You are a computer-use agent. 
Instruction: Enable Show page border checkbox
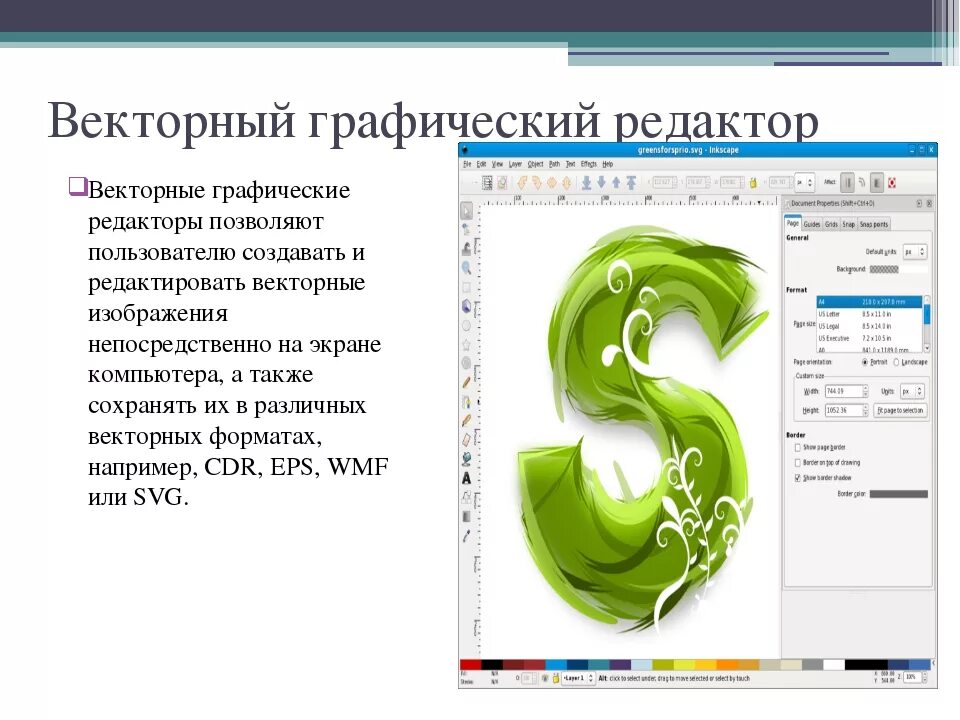click(797, 448)
